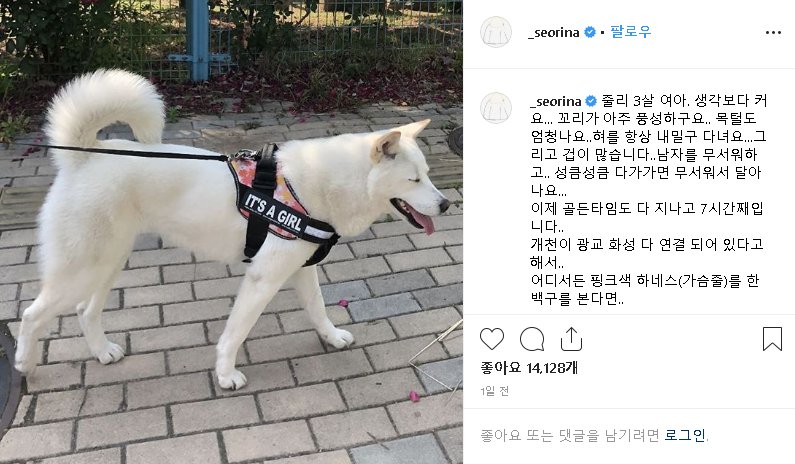Follow _seorina with the 팔로우 button

tap(630, 32)
